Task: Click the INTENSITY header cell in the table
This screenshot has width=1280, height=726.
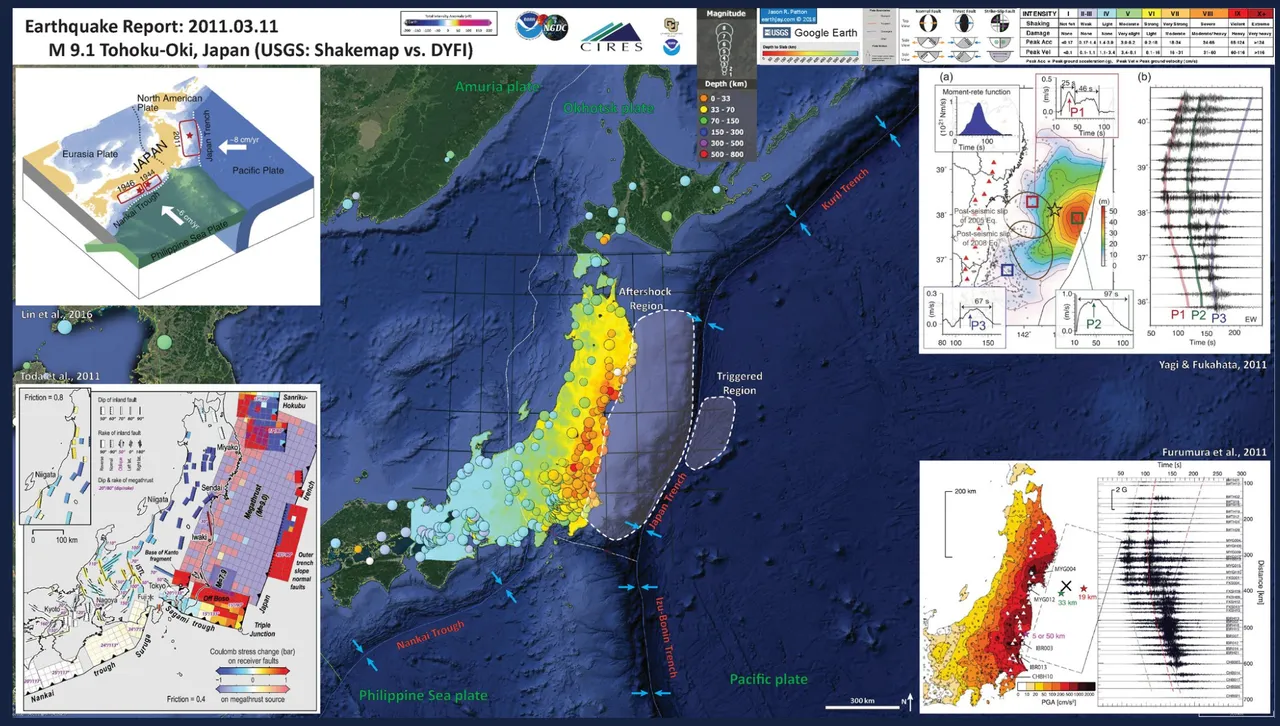Action: click(x=1039, y=14)
